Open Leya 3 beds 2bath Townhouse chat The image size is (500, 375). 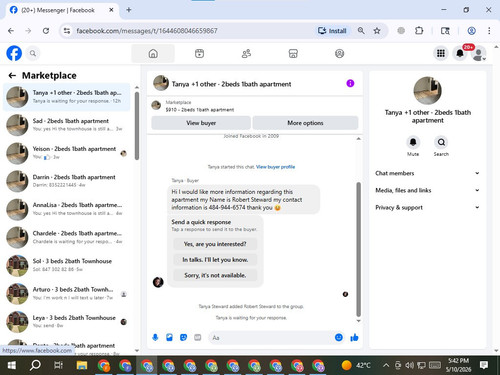click(x=67, y=321)
